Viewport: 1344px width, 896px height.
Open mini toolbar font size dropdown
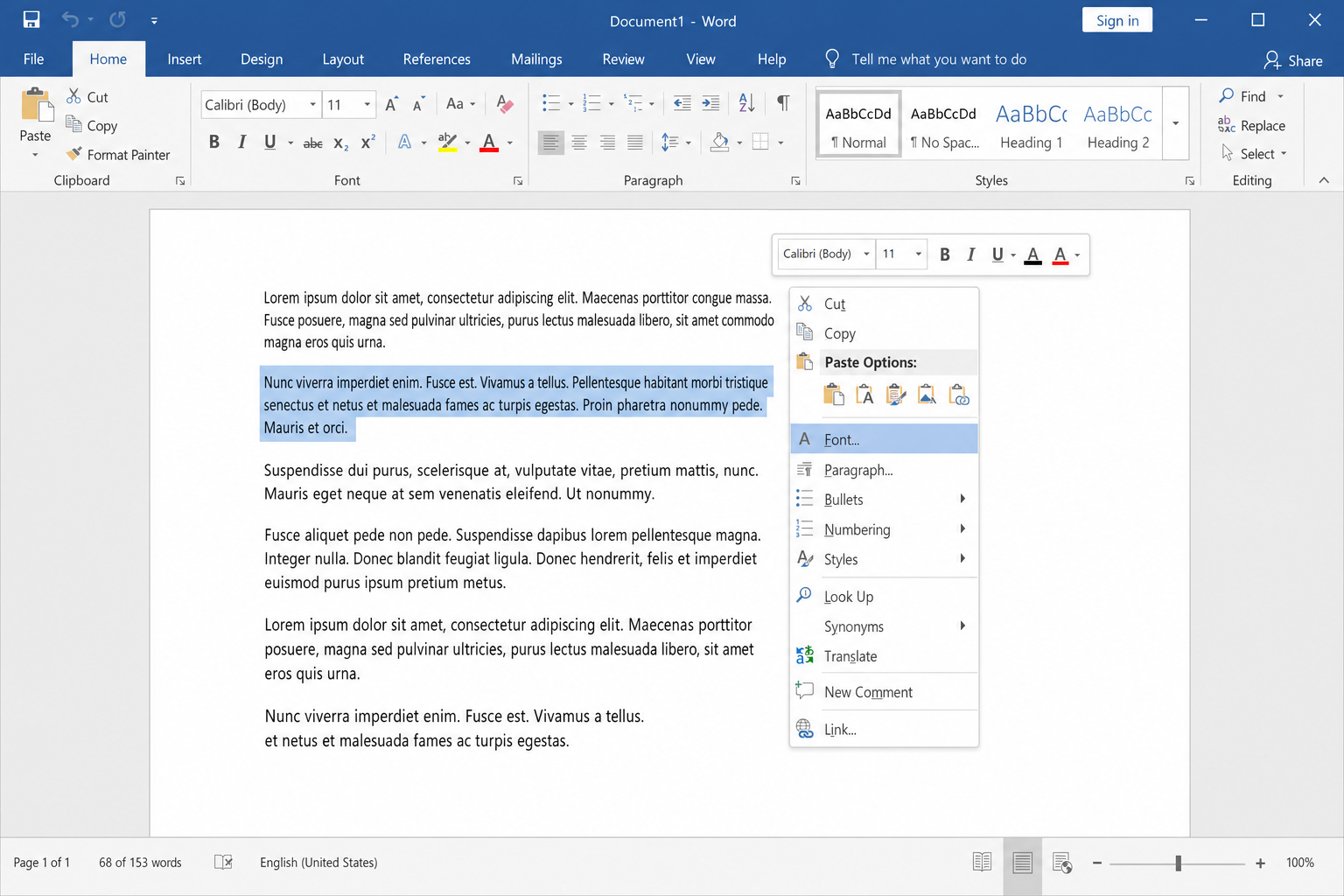[x=918, y=255]
